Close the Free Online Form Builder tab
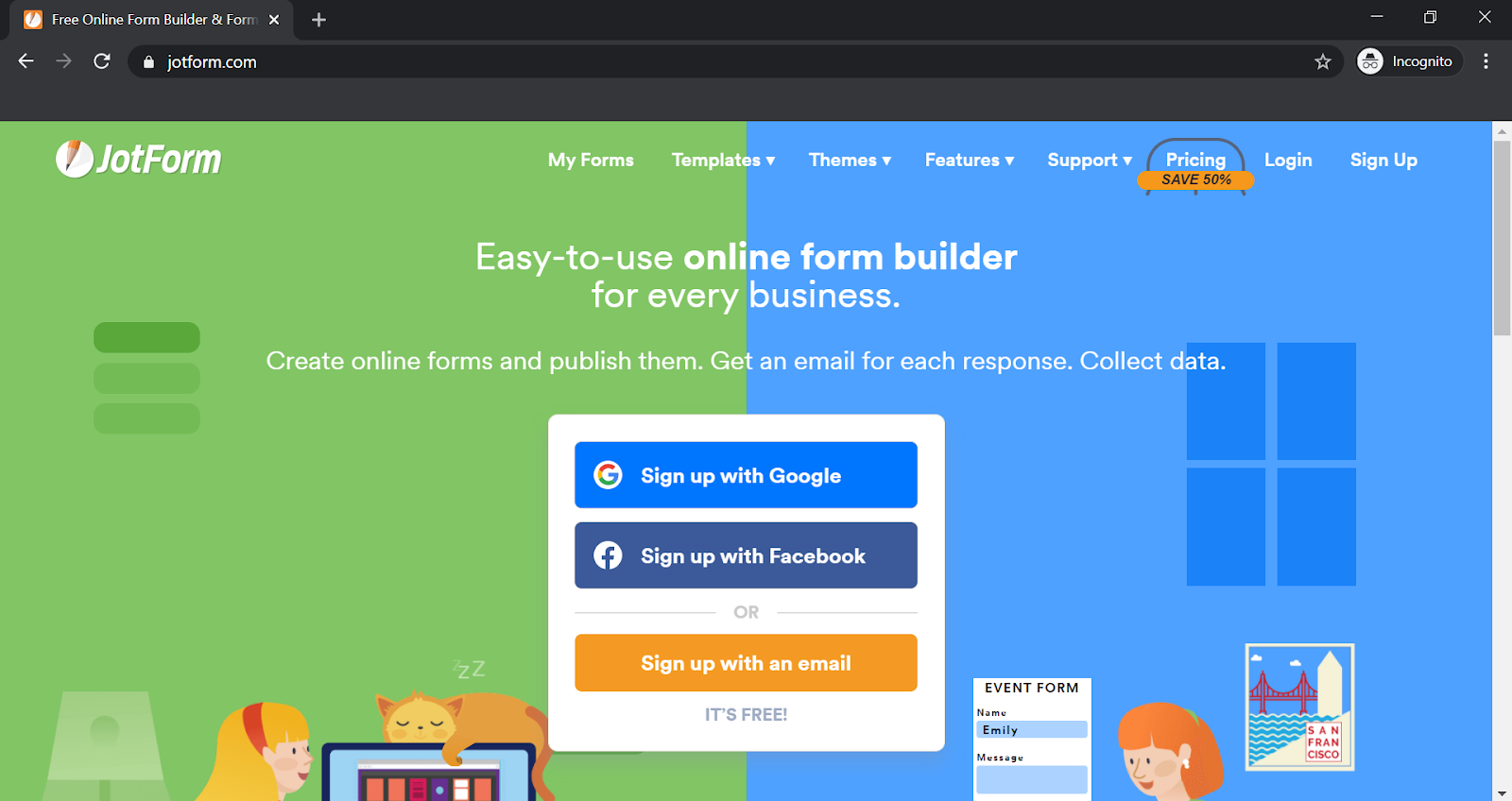Screen dimensions: 1512x801 tap(274, 20)
